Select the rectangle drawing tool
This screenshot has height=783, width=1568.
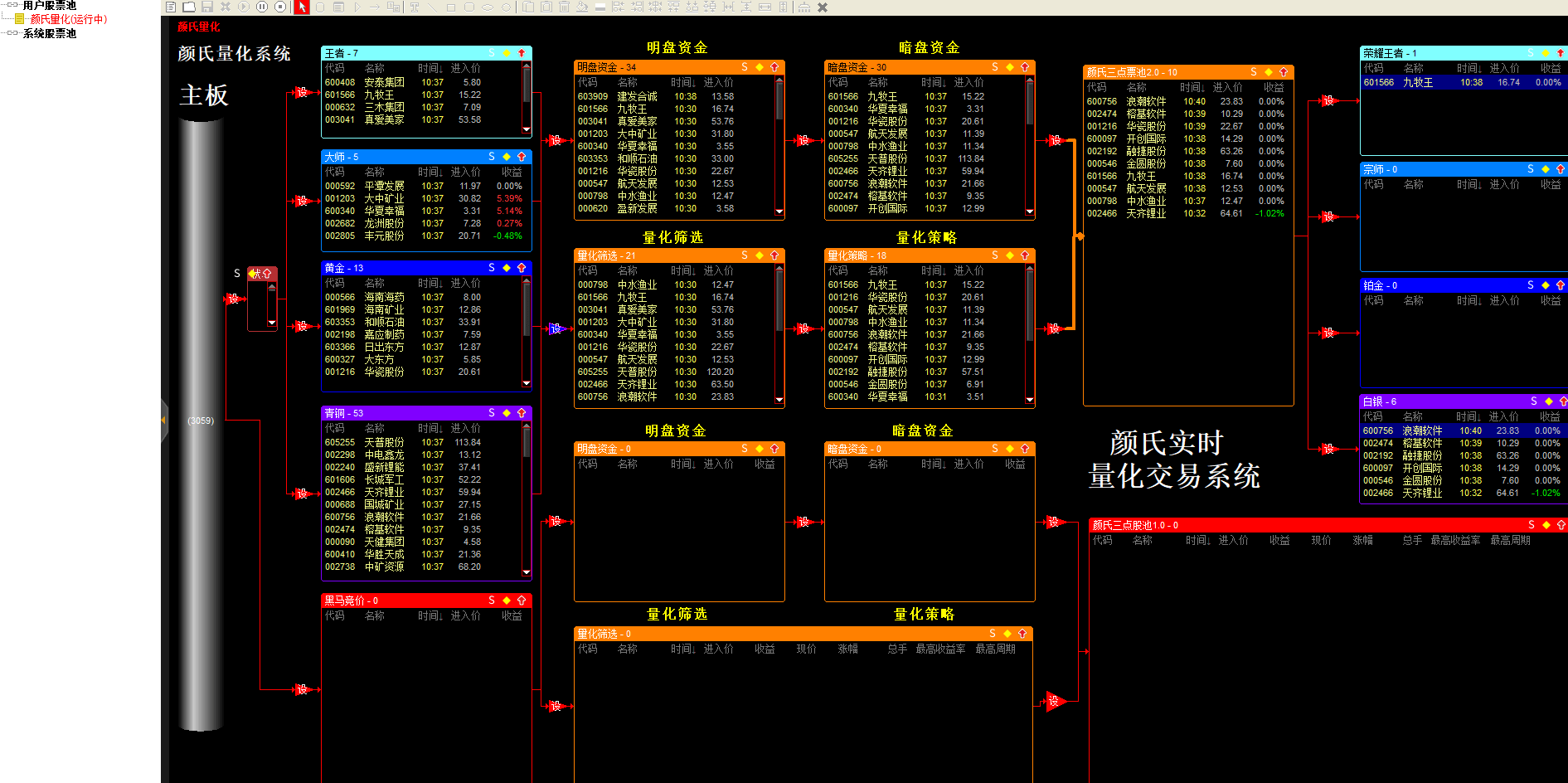449,7
